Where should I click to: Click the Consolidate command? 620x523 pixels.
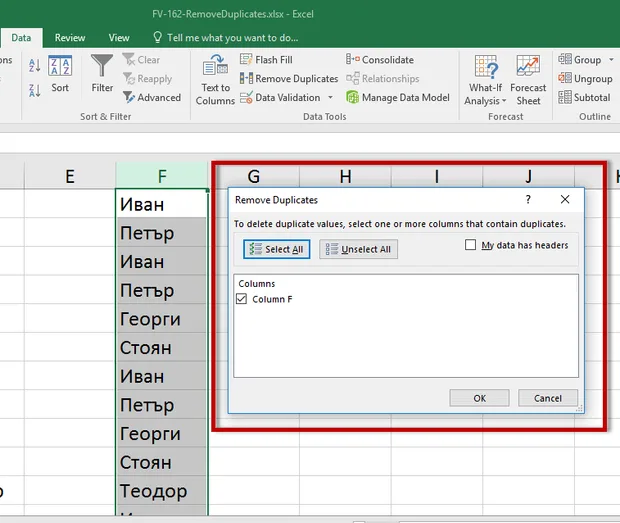click(380, 60)
